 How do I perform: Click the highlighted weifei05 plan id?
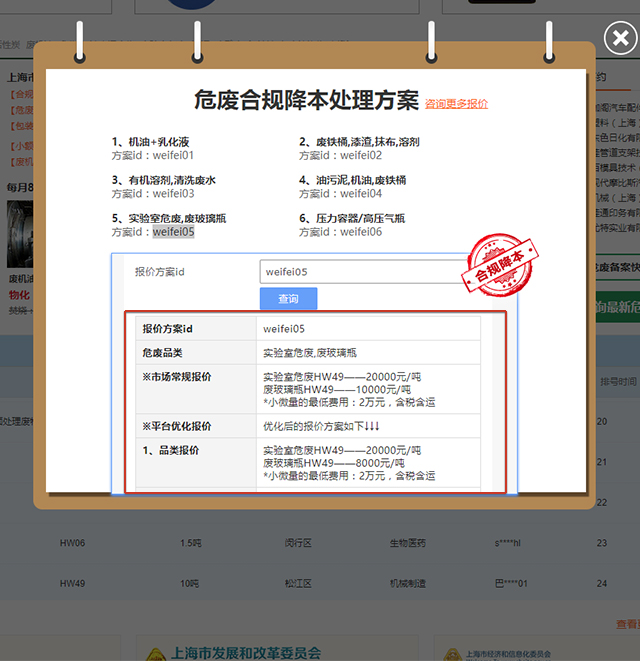point(173,232)
